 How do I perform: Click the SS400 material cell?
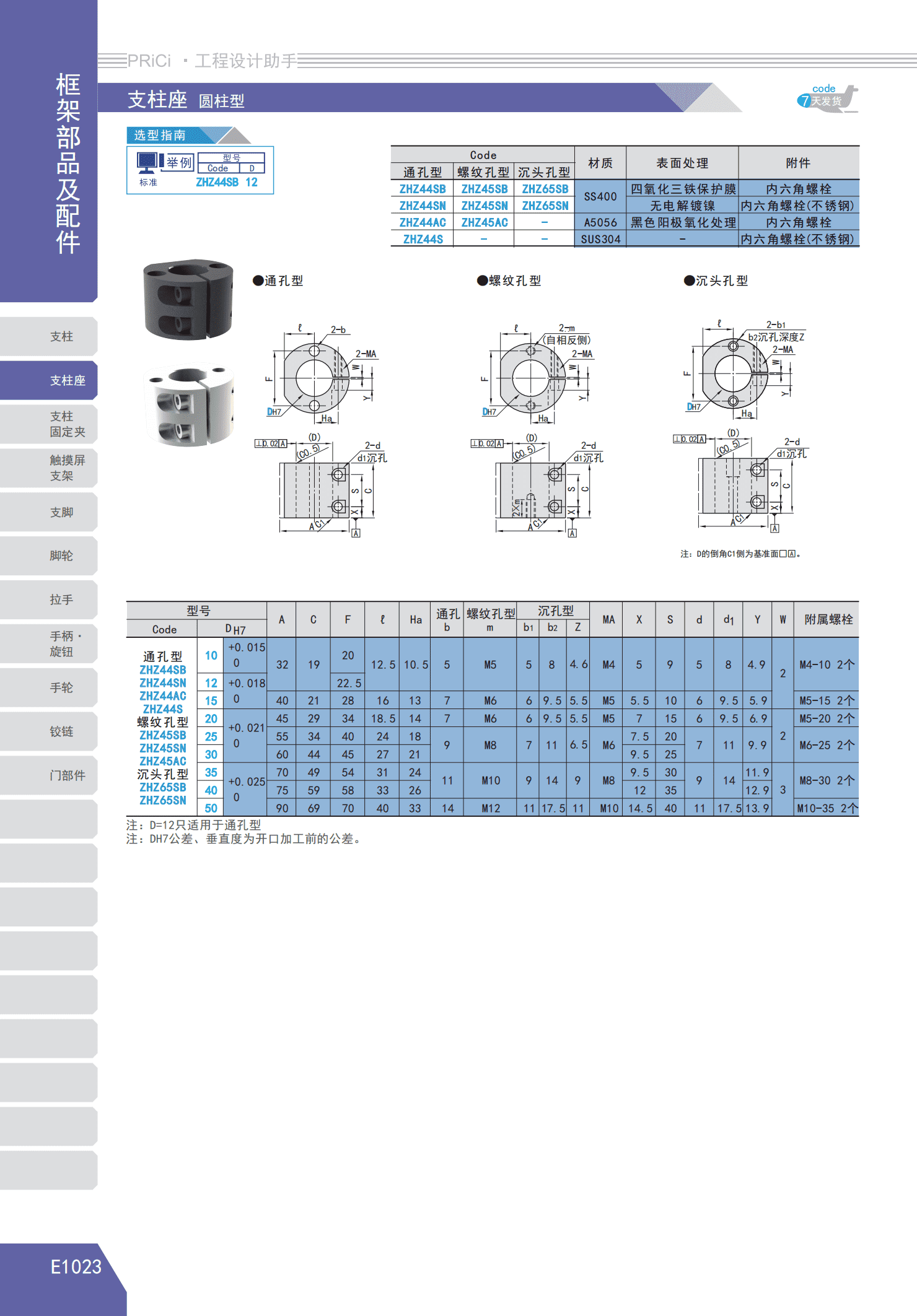(x=600, y=197)
